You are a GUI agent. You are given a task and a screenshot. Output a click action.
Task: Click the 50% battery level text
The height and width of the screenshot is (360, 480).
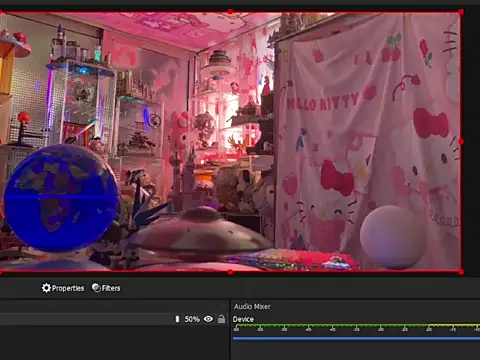[192, 319]
